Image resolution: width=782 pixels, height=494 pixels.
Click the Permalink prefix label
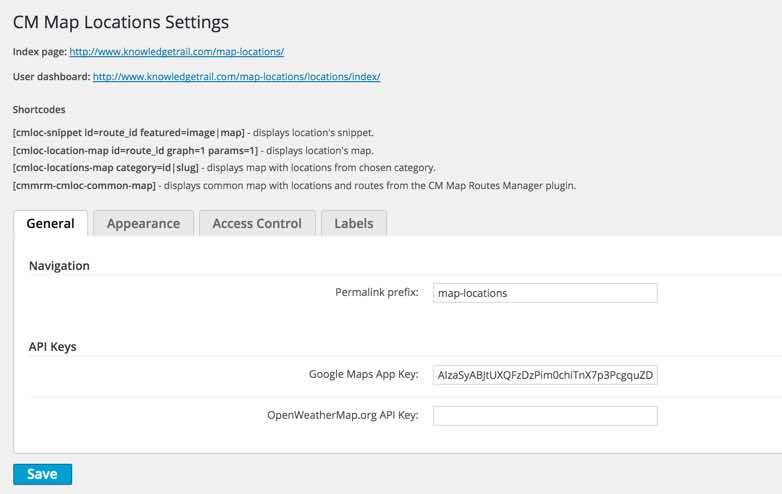tap(376, 293)
